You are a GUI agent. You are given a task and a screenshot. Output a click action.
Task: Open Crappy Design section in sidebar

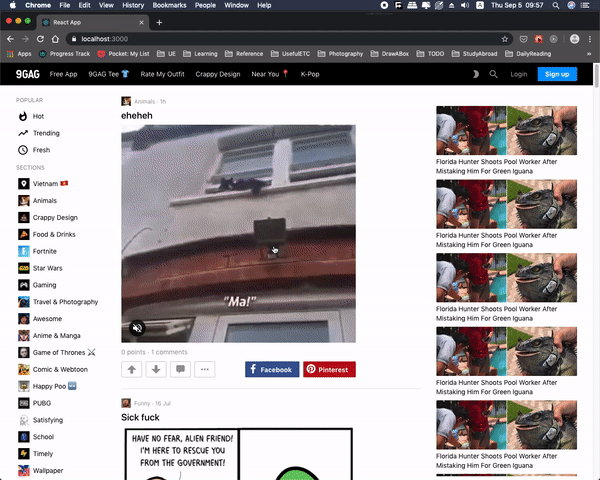48,217
